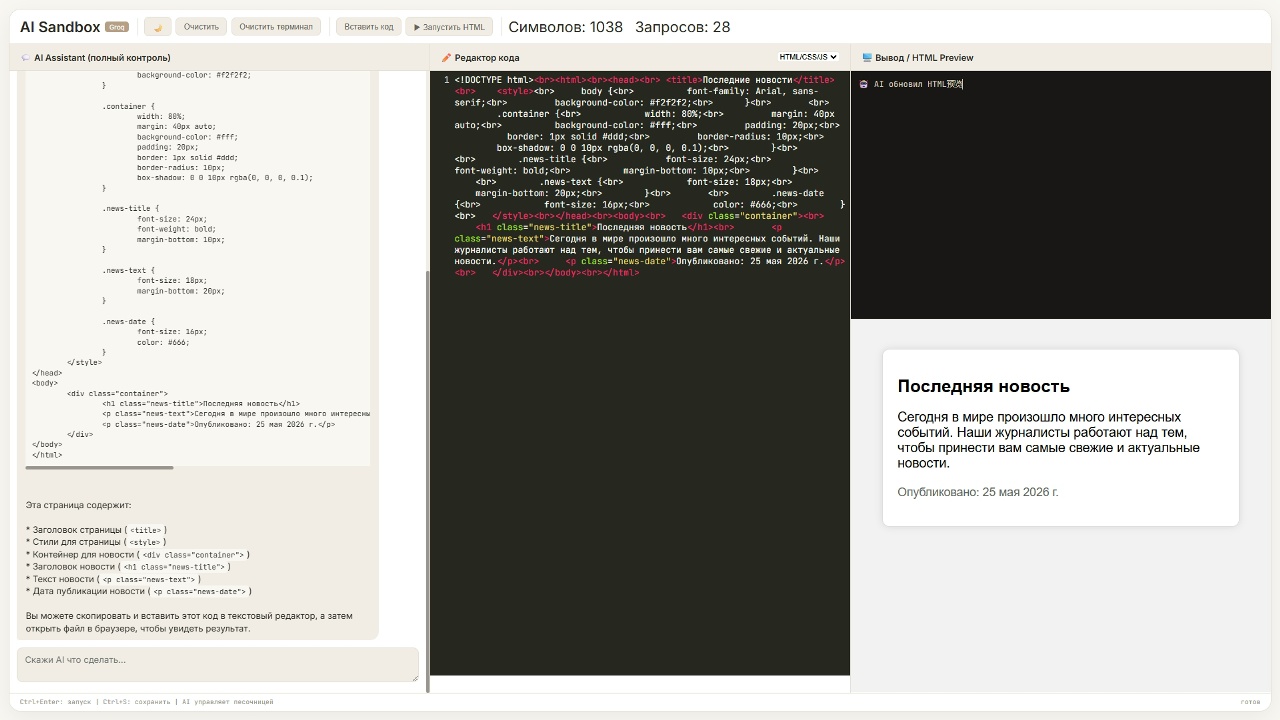
Task: Click the Вставить код button
Action: coord(369,27)
